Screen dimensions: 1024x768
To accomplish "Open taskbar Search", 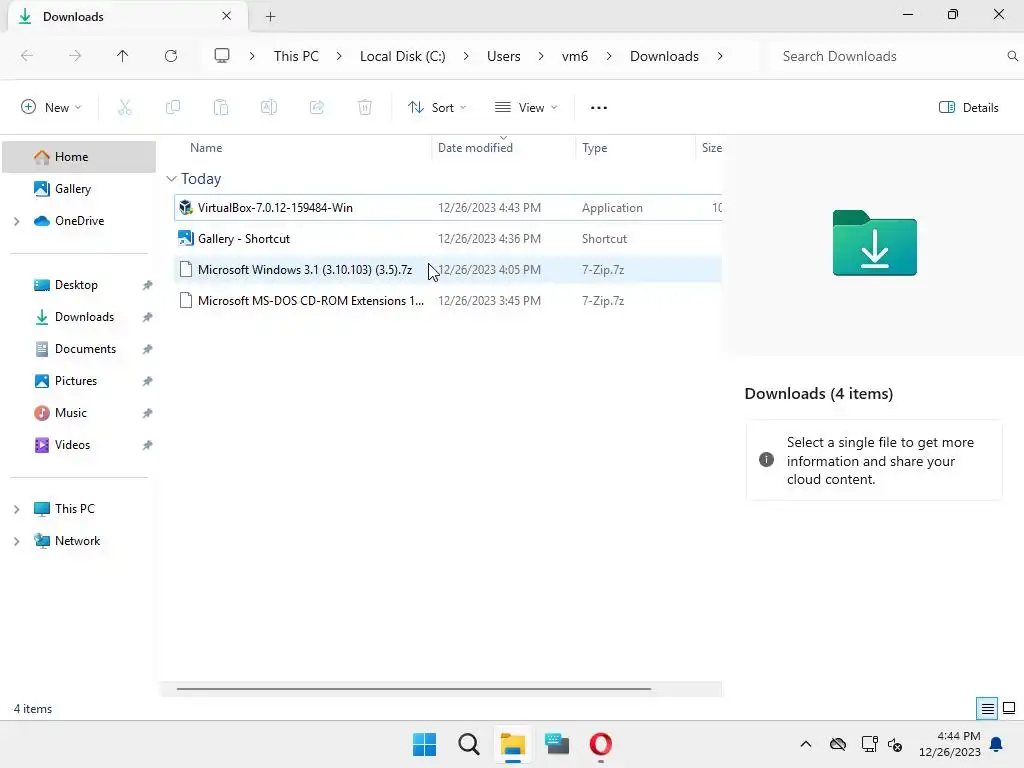I will [469, 744].
